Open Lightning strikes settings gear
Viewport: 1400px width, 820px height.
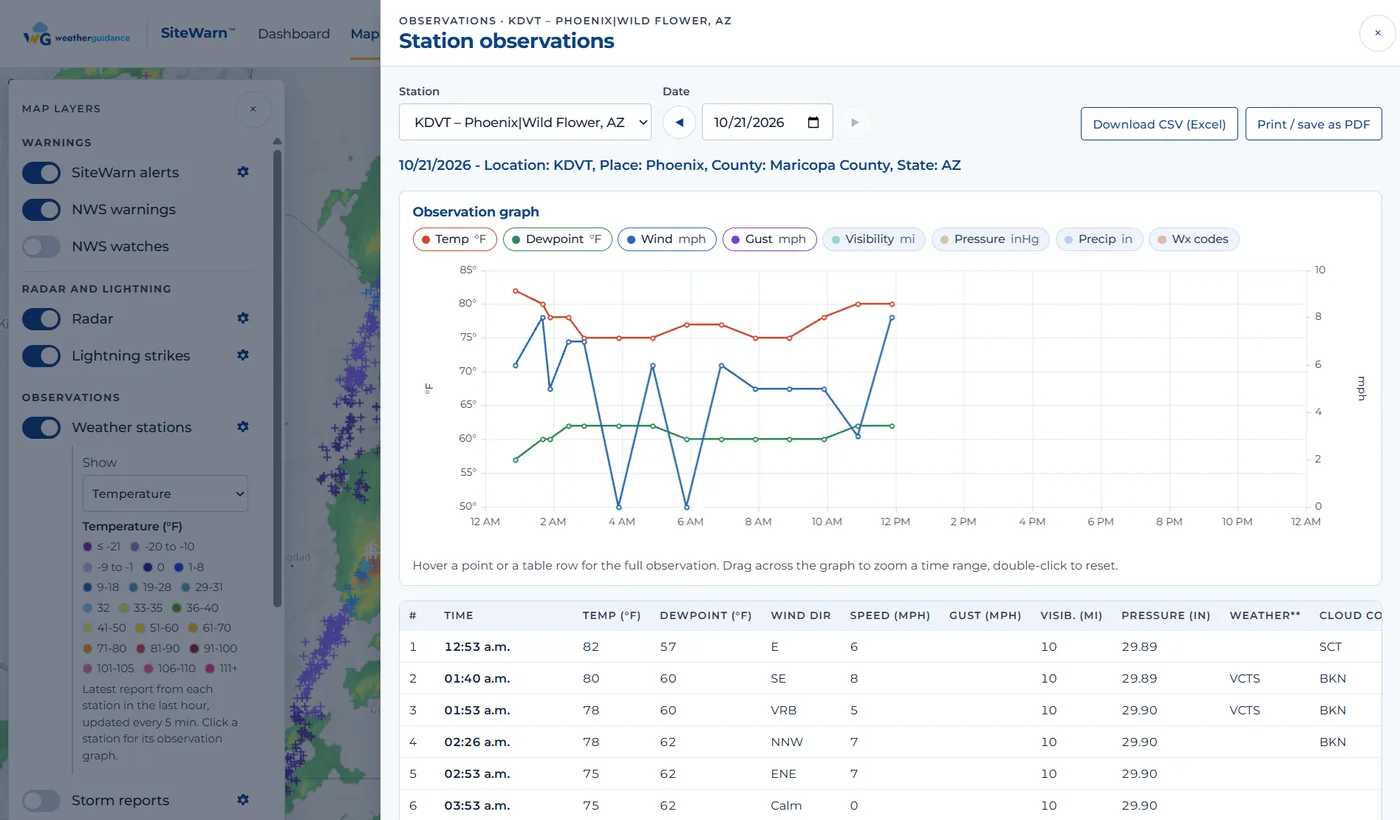(242, 355)
